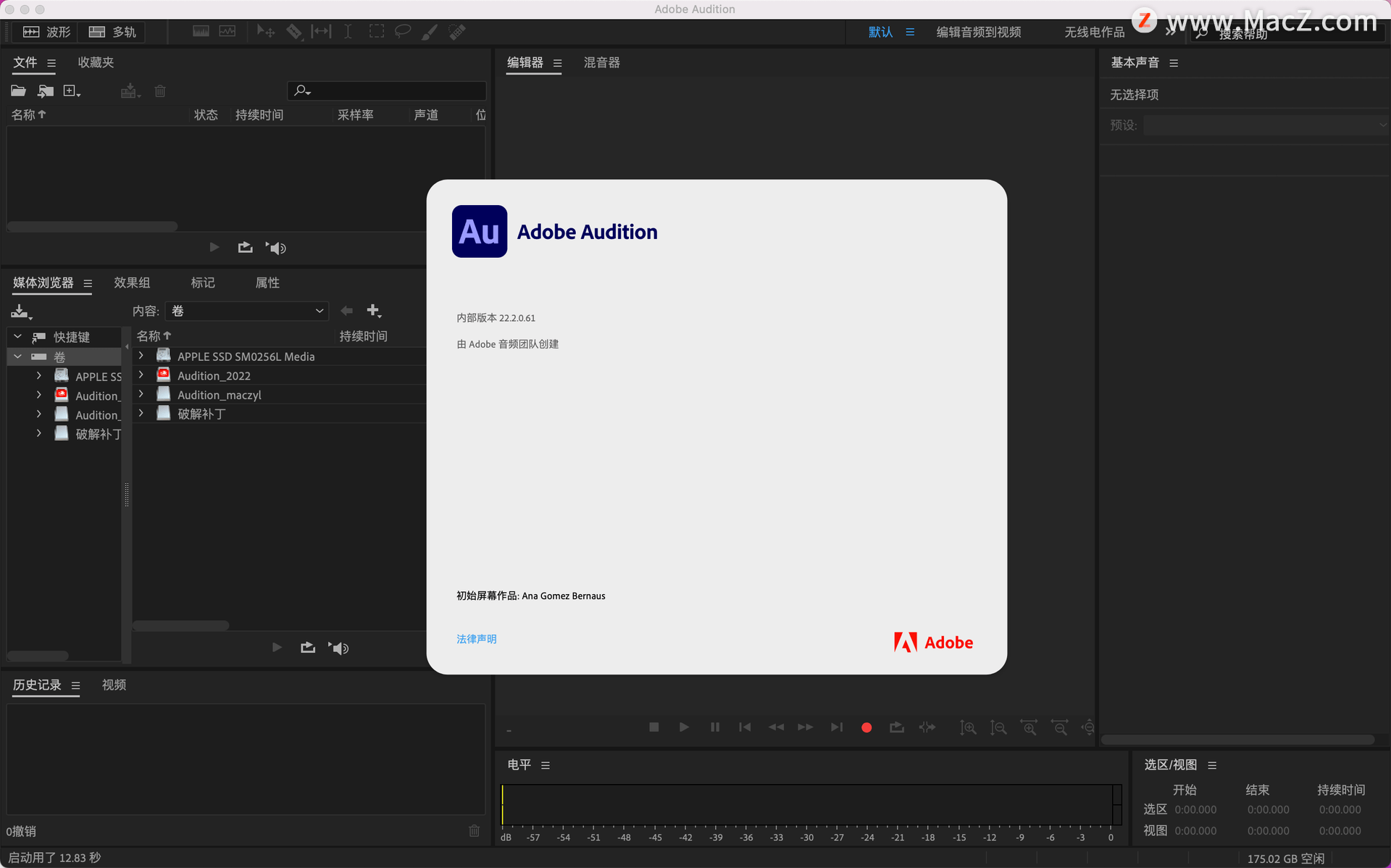Click the Media Browser import icon
The width and height of the screenshot is (1391, 868).
click(x=21, y=312)
